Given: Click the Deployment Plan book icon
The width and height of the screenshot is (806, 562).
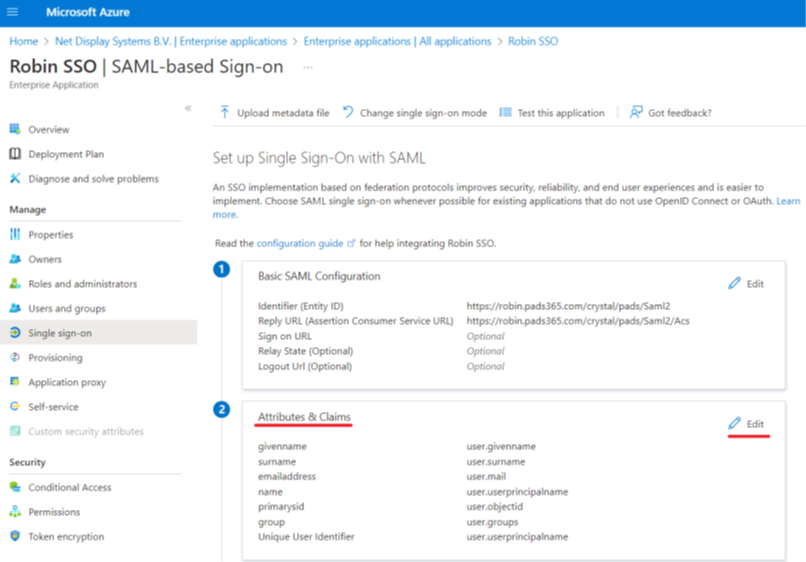Looking at the screenshot, I should click(15, 154).
